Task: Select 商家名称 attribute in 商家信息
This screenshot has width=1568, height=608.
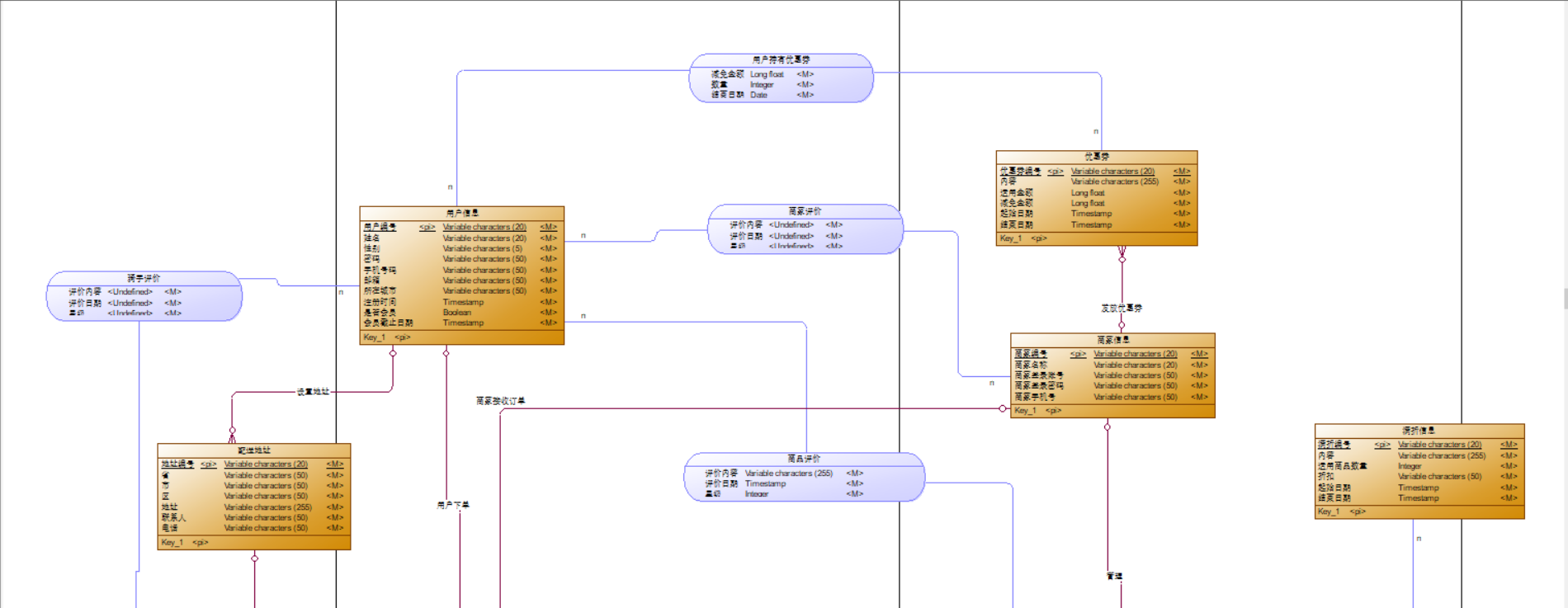Action: (x=1112, y=365)
